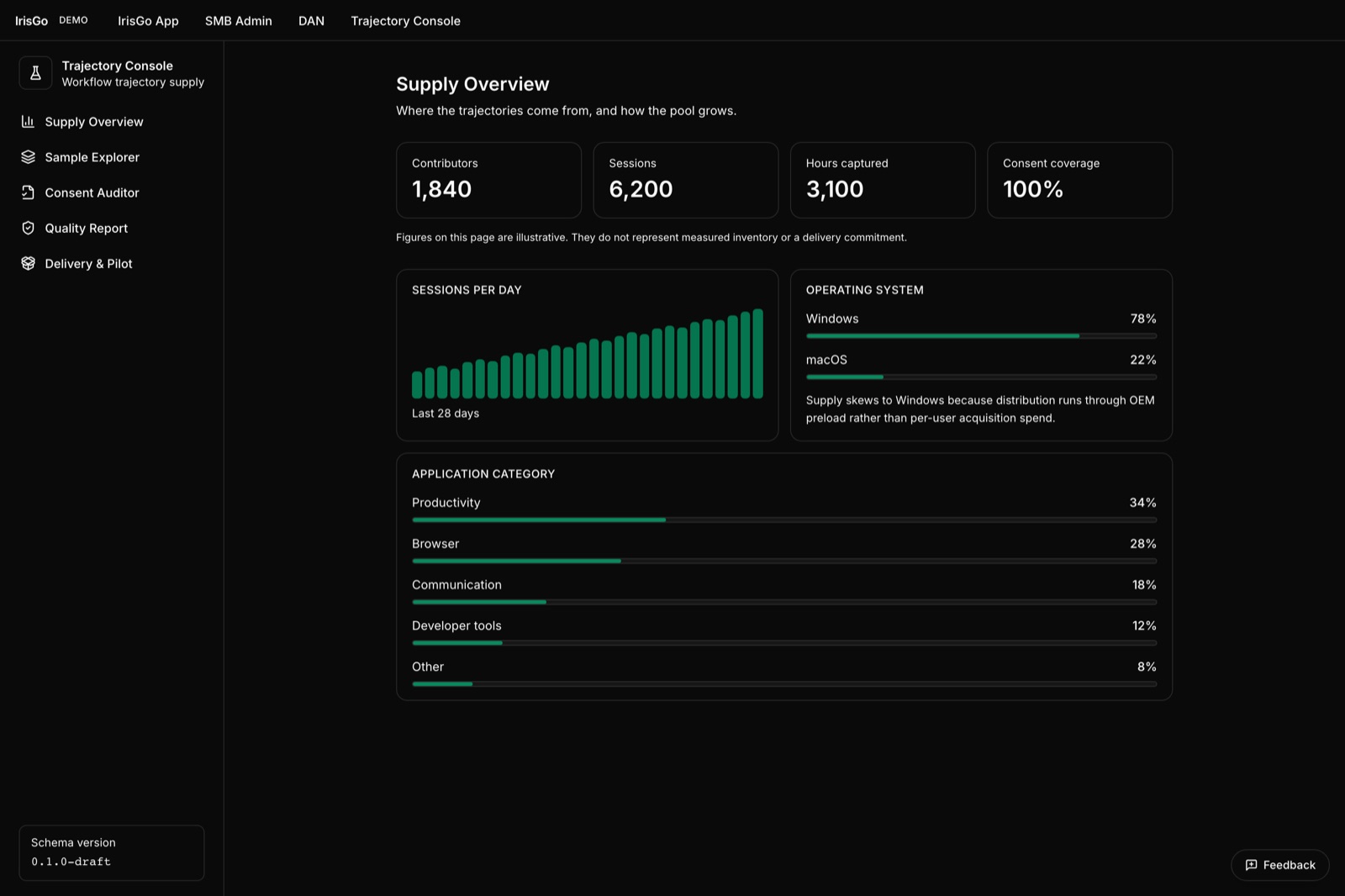Click the Consent Auditor document icon

pyautogui.click(x=28, y=192)
